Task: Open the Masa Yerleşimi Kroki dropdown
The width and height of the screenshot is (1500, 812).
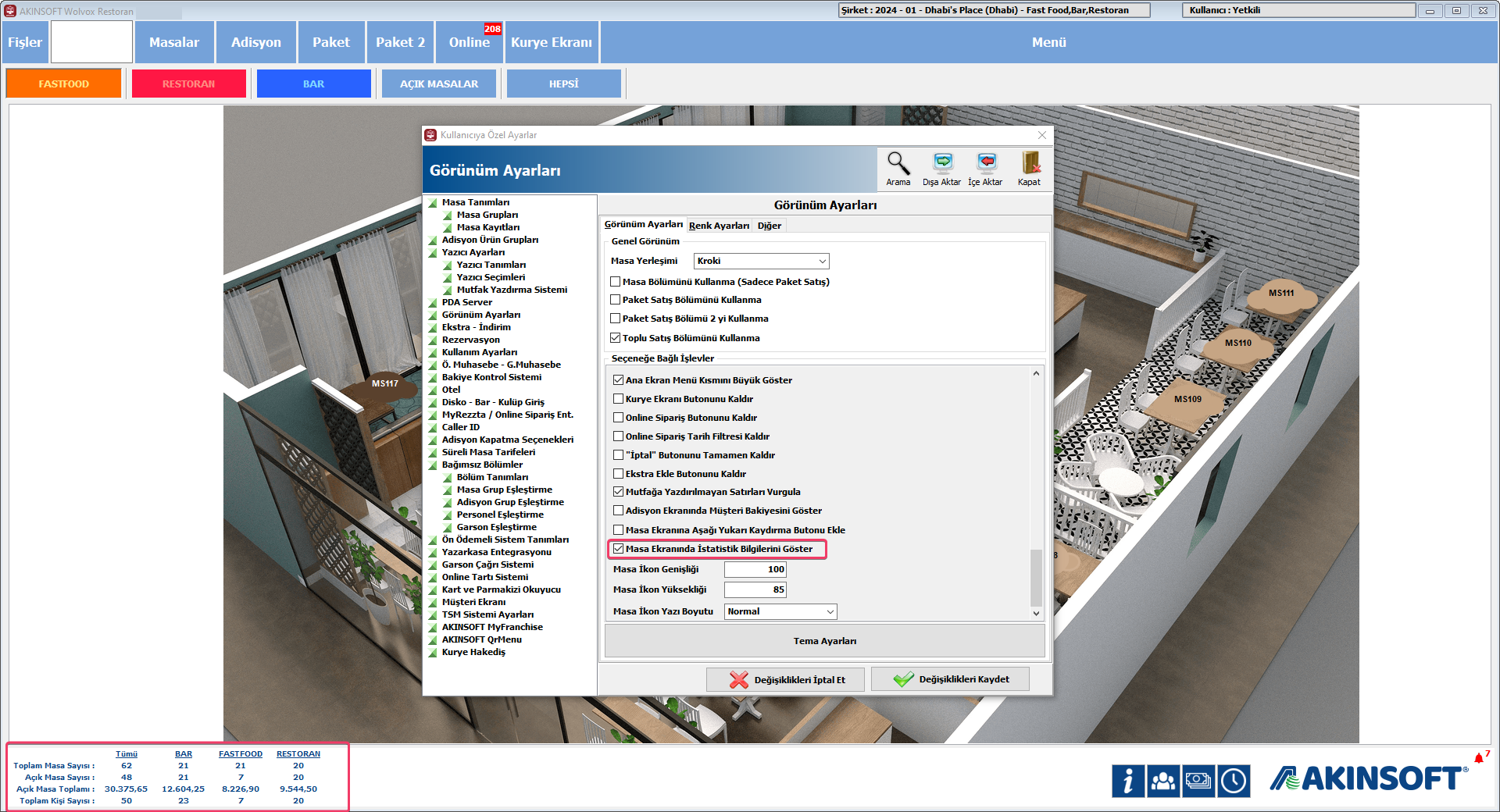Action: pos(761,261)
